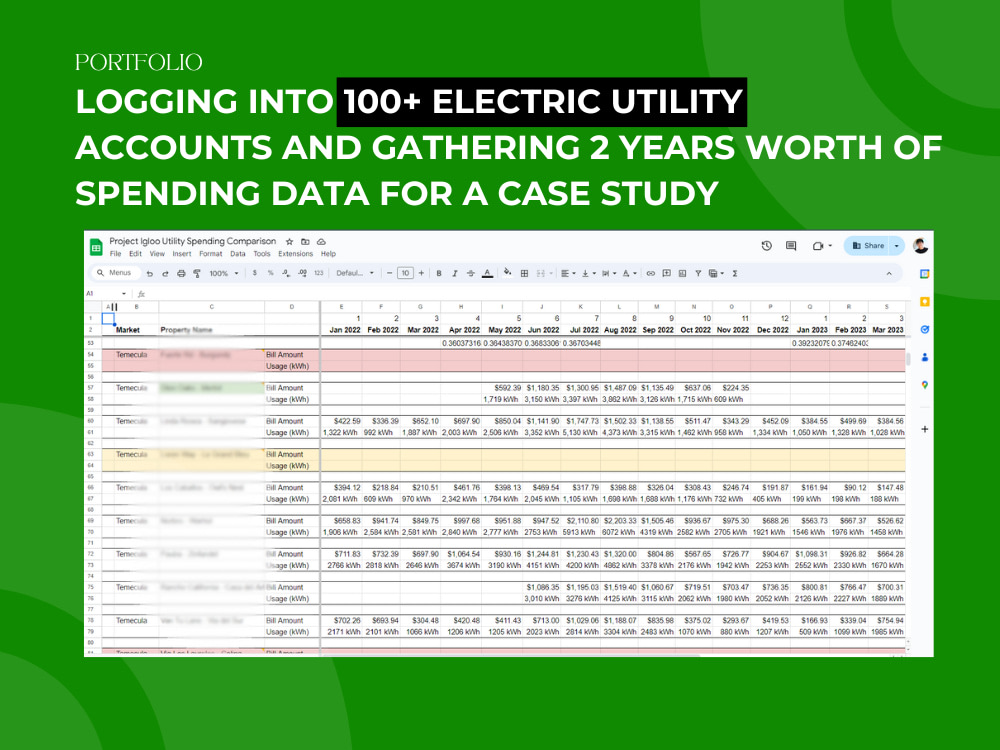Decrease decimal places
This screenshot has height=750, width=1000.
coord(286,273)
